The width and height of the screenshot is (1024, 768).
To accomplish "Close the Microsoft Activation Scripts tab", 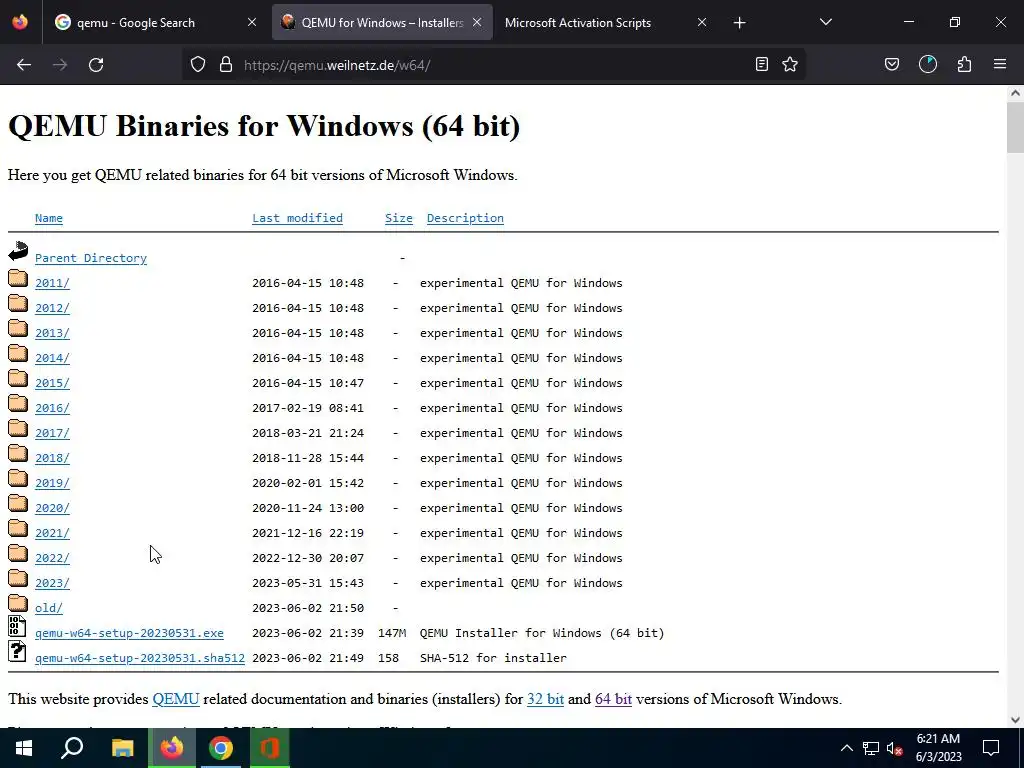I will click(x=702, y=22).
